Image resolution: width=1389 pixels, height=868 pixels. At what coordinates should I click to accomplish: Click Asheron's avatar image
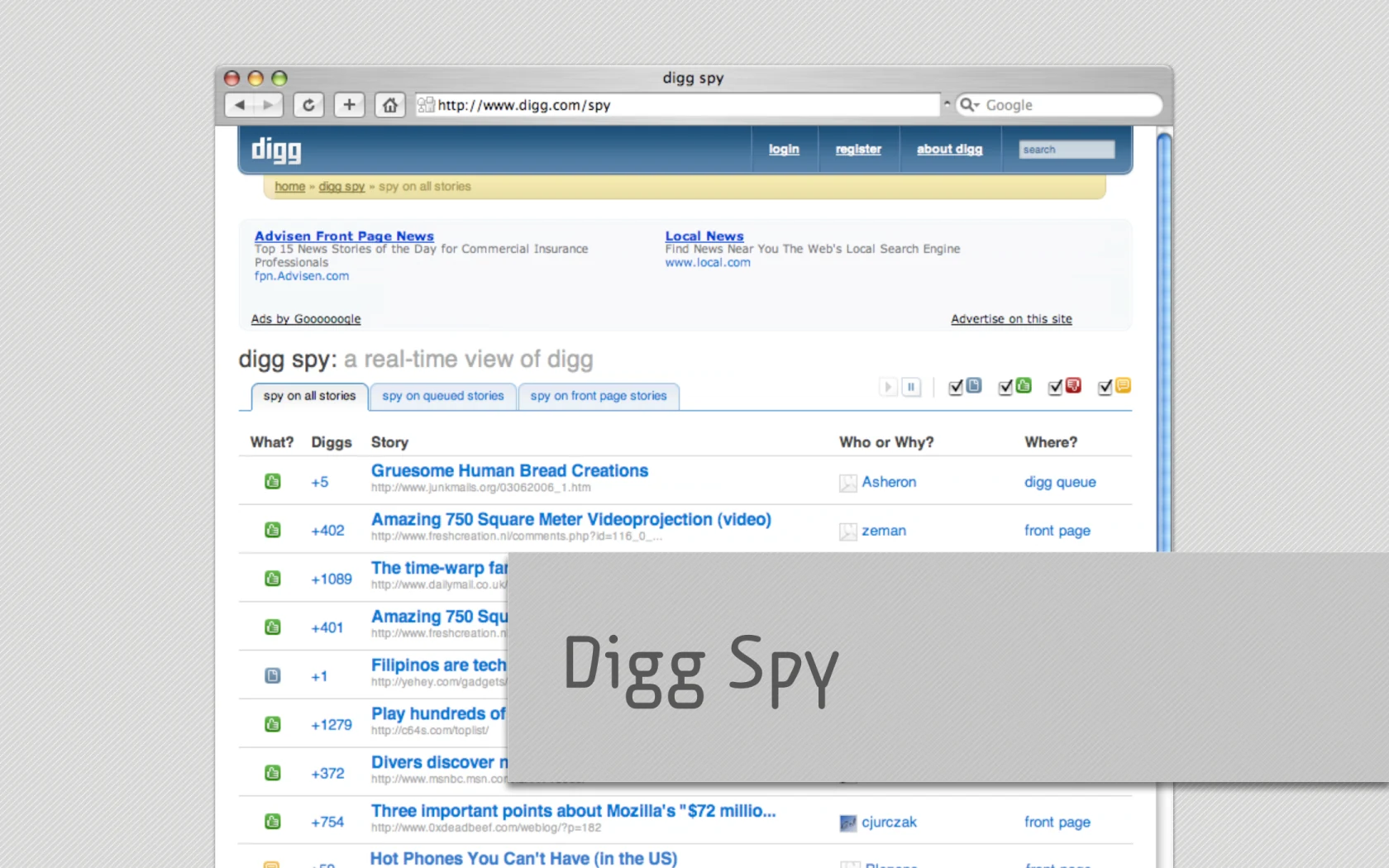click(847, 483)
